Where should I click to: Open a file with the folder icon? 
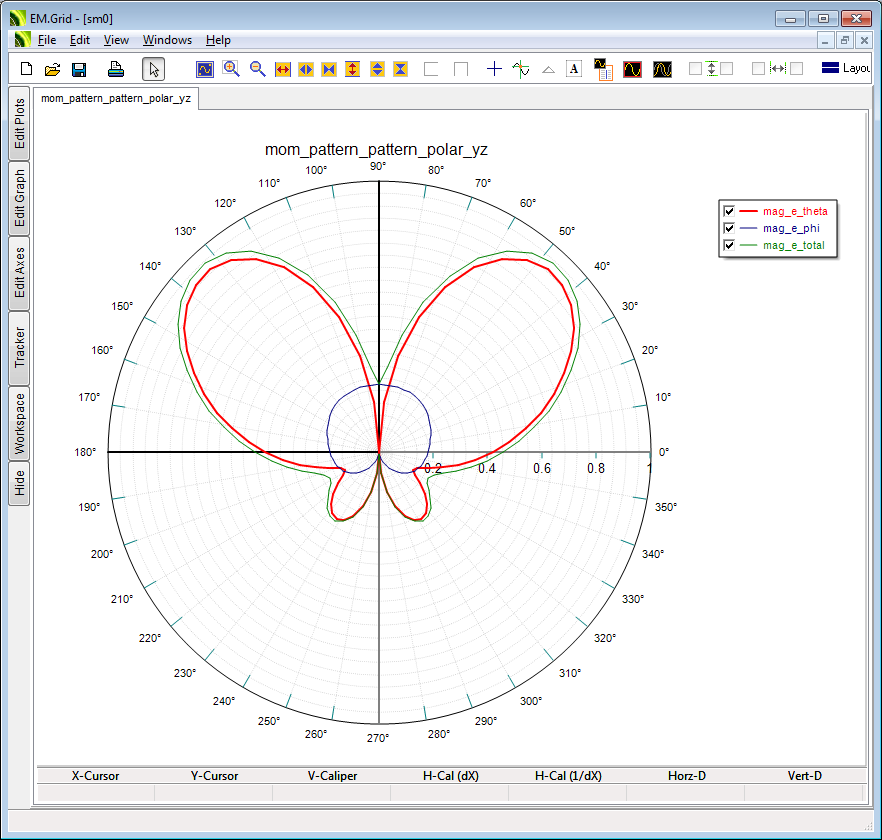[53, 69]
